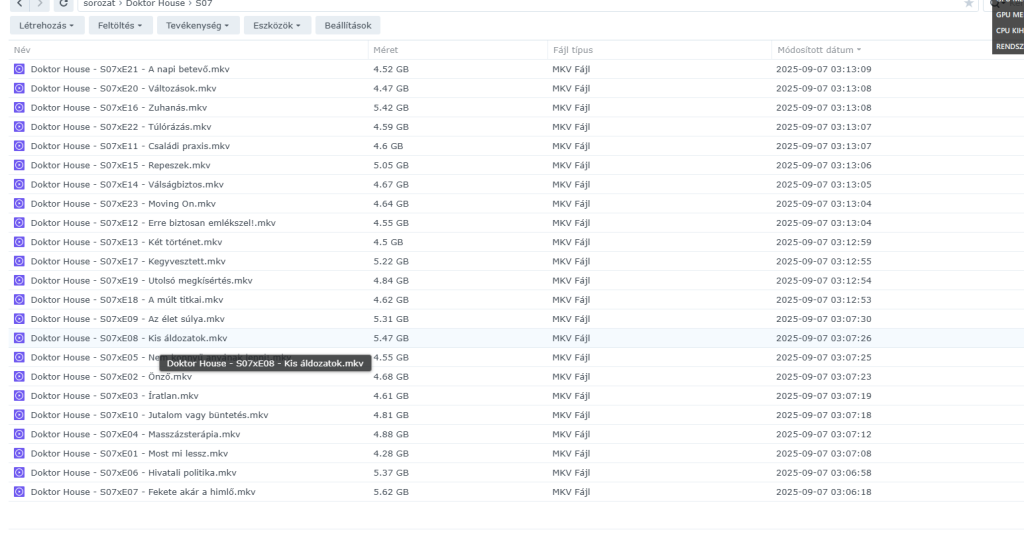Click the refresh icon beside the path bar
Screen dimensions: 1024x538
click(63, 4)
